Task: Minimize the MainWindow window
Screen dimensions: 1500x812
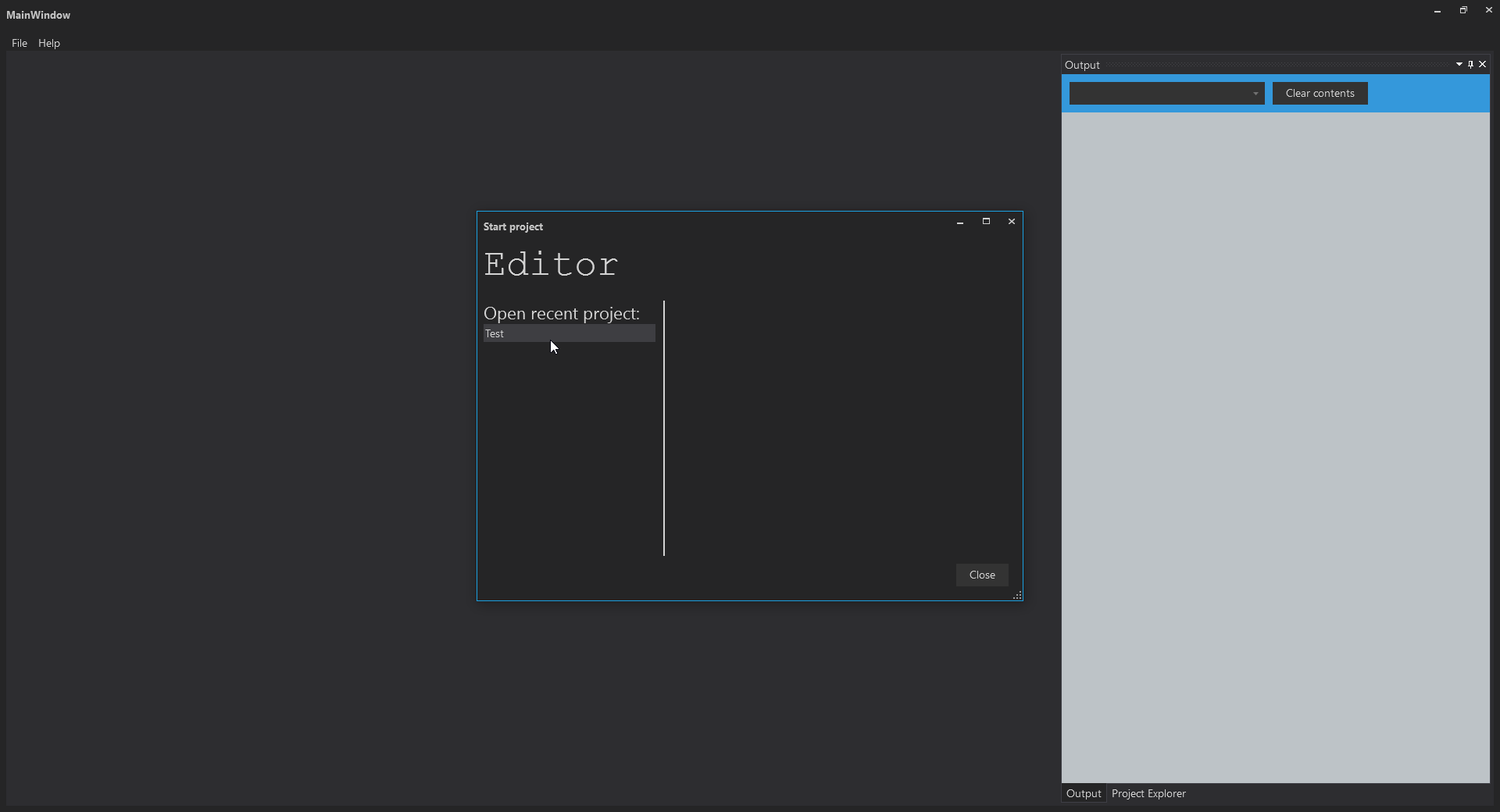Action: (x=1437, y=11)
